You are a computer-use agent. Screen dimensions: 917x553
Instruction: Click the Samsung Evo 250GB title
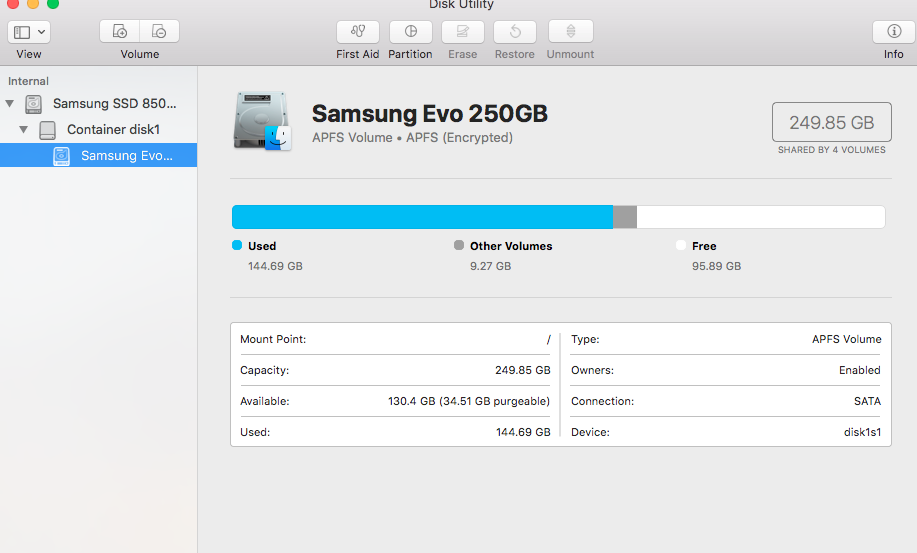[430, 113]
